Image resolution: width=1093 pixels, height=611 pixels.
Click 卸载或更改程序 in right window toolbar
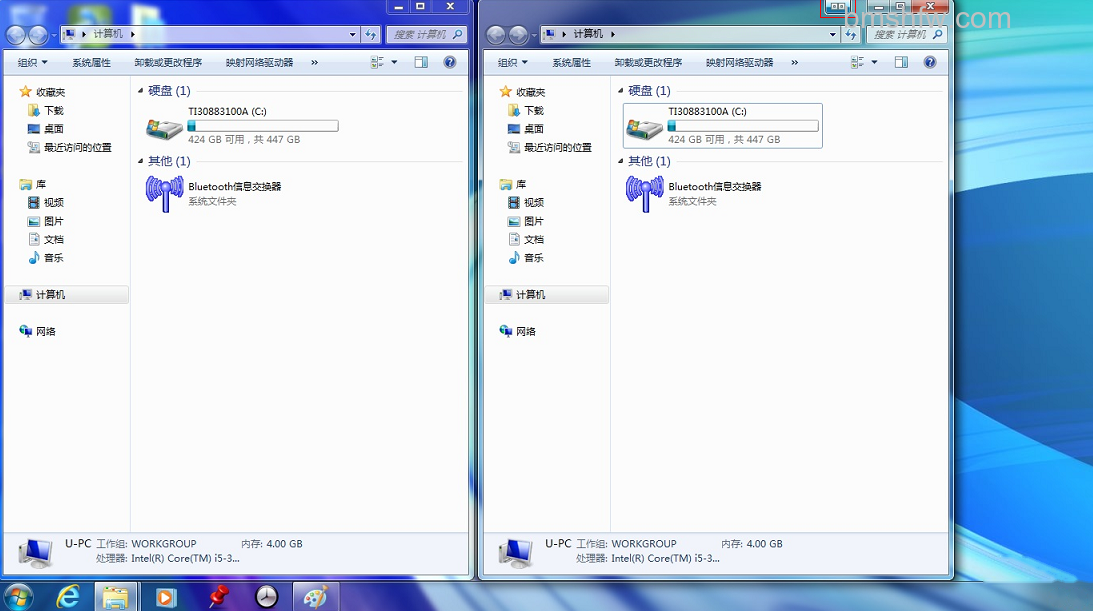648,63
